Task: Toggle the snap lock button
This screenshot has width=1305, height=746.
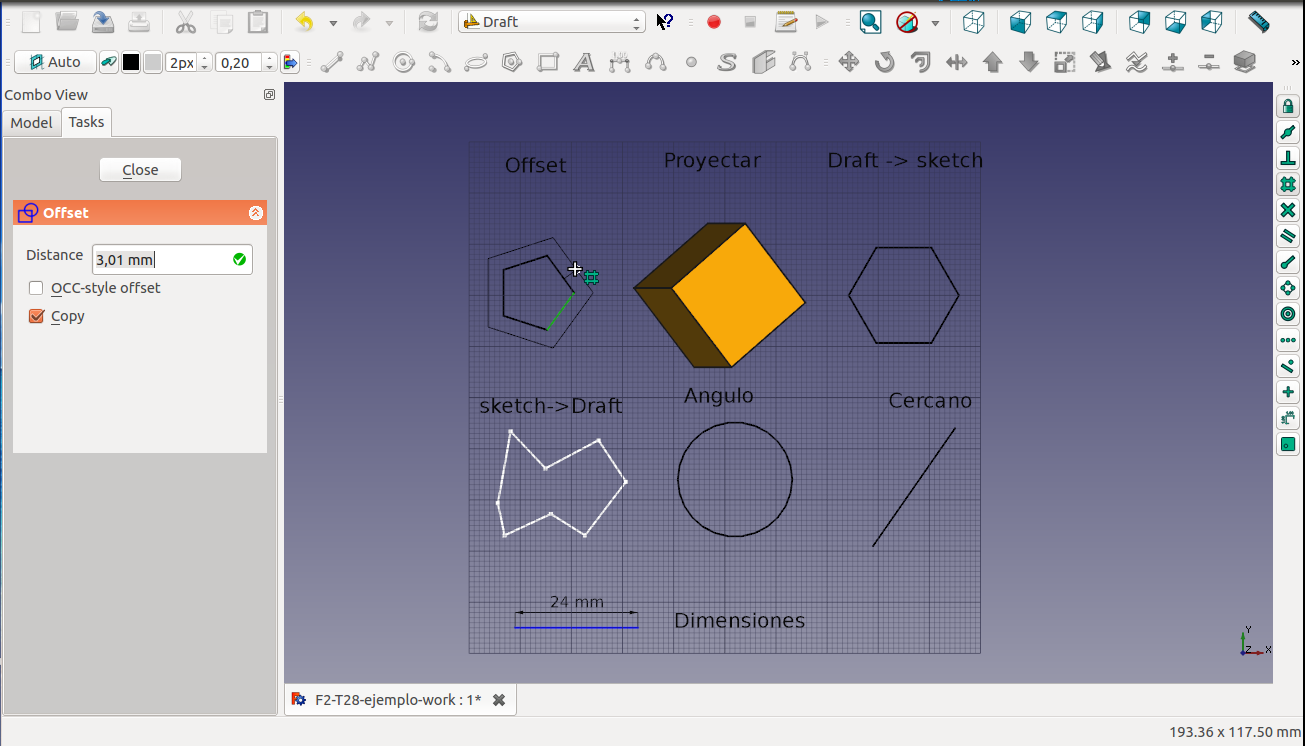Action: 1288,106
